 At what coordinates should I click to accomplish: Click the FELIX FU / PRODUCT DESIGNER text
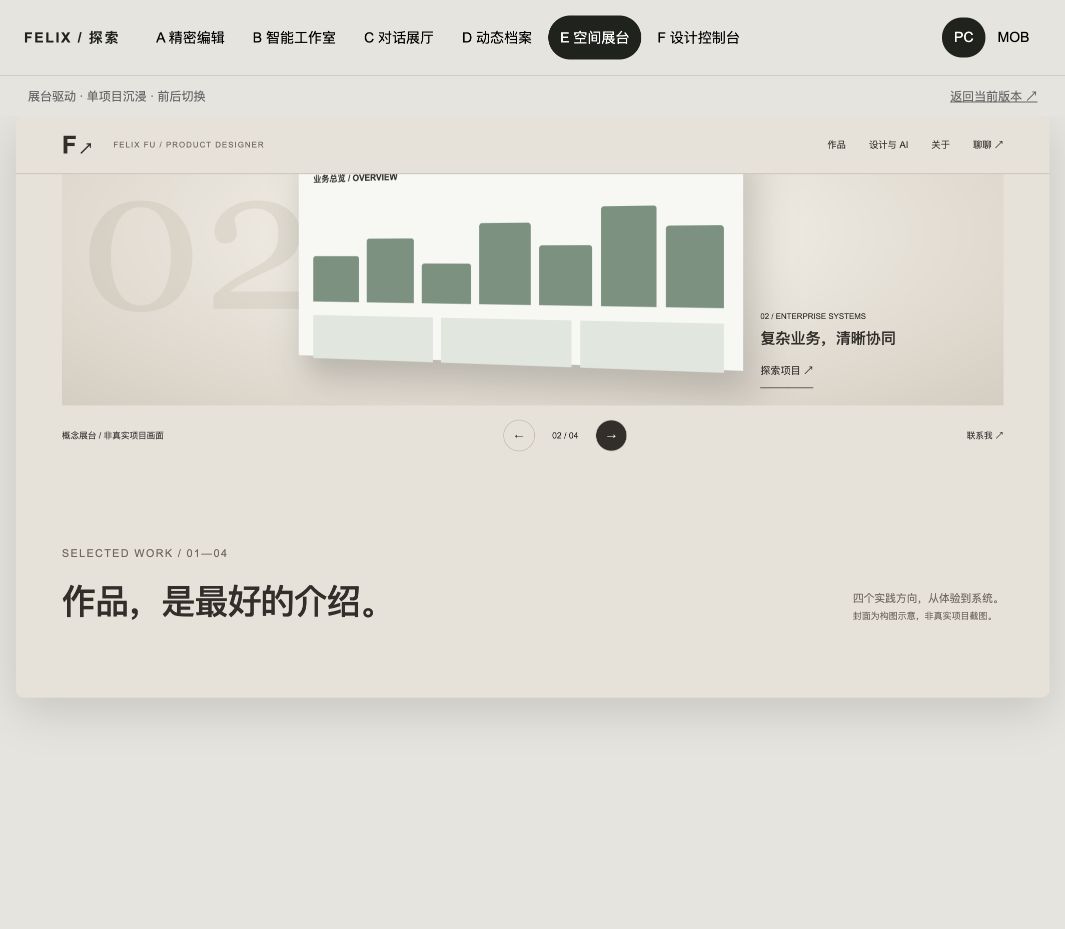click(189, 145)
